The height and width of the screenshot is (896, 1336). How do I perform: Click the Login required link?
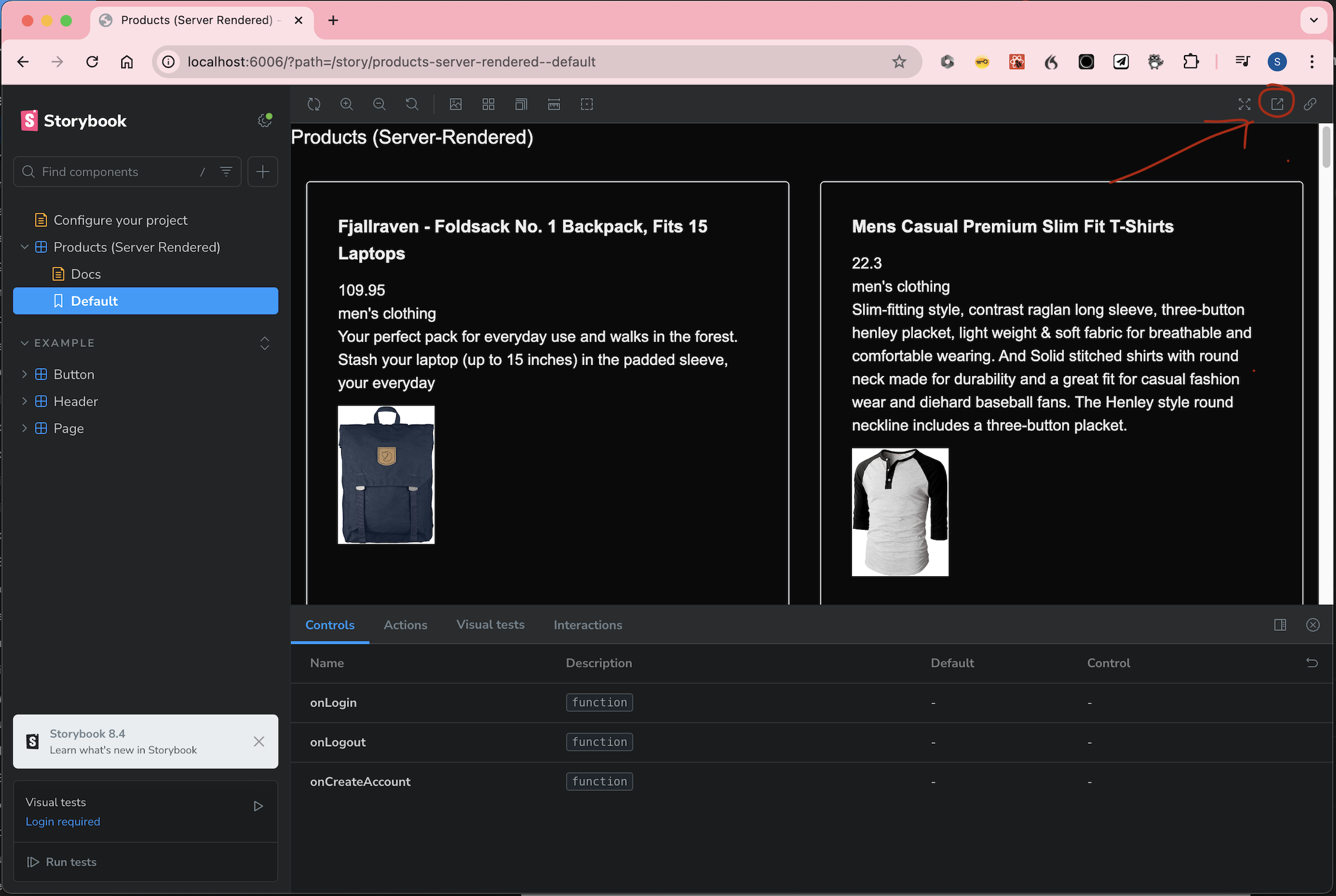(63, 822)
